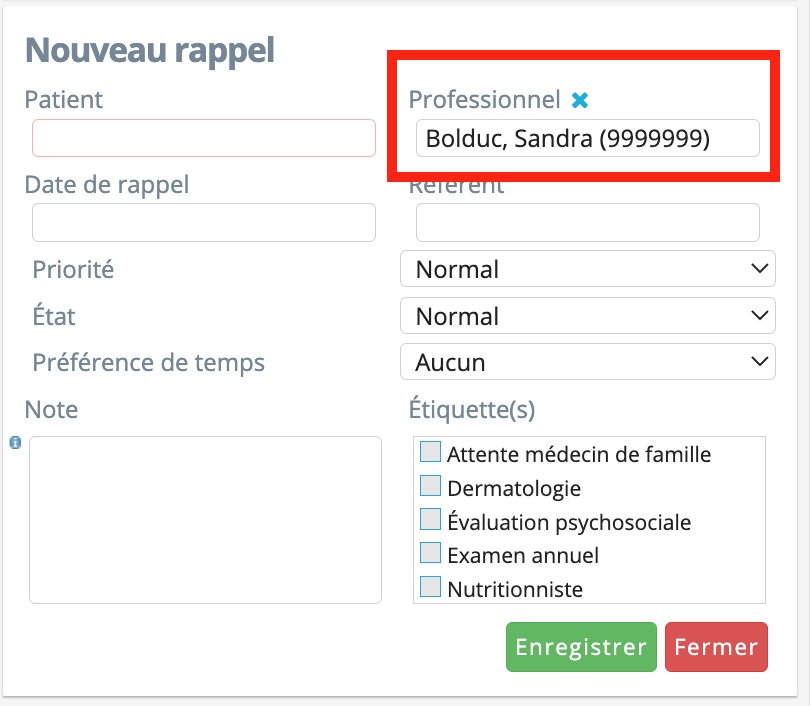The height and width of the screenshot is (706, 810).
Task: Click the Enregistrer button
Action: [x=581, y=647]
